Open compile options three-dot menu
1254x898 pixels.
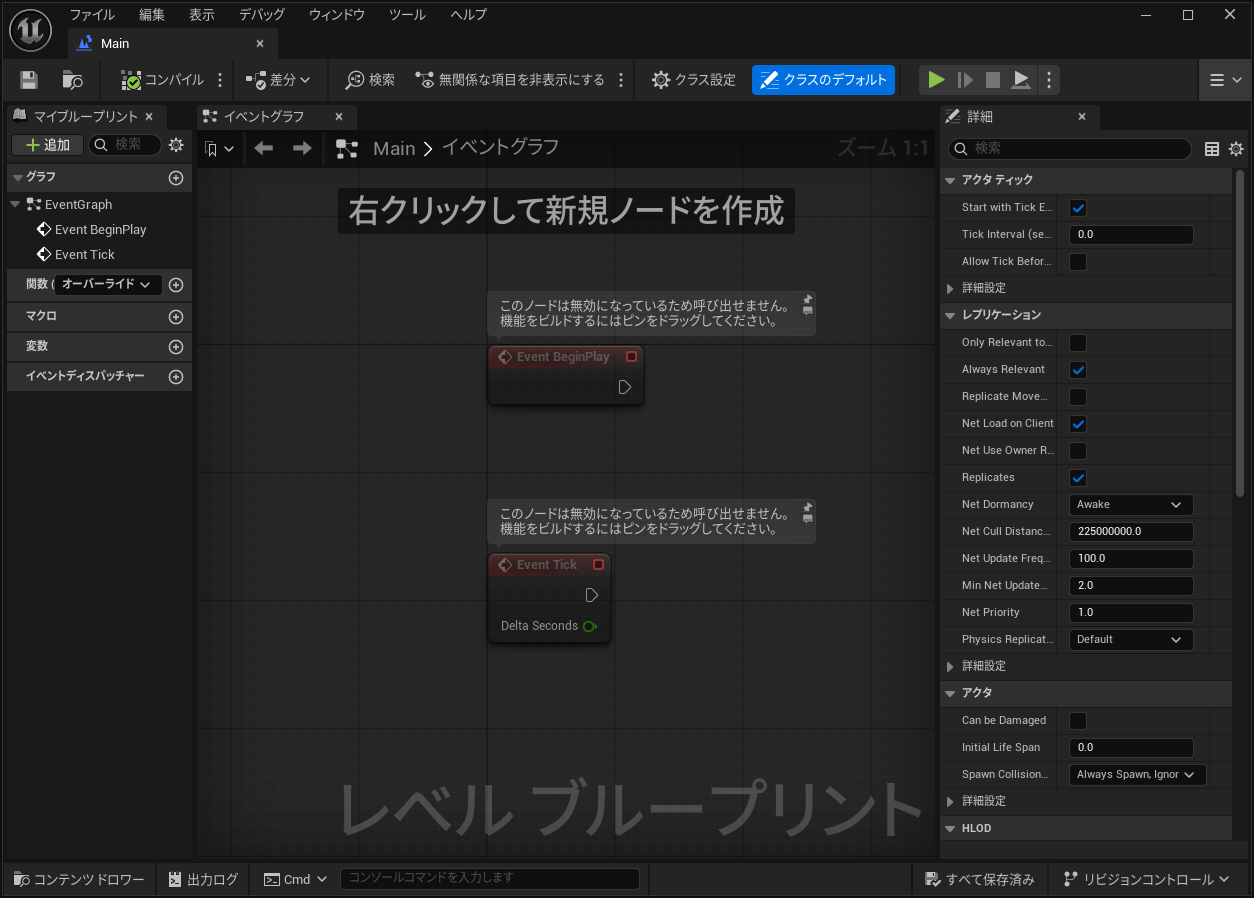tap(220, 80)
